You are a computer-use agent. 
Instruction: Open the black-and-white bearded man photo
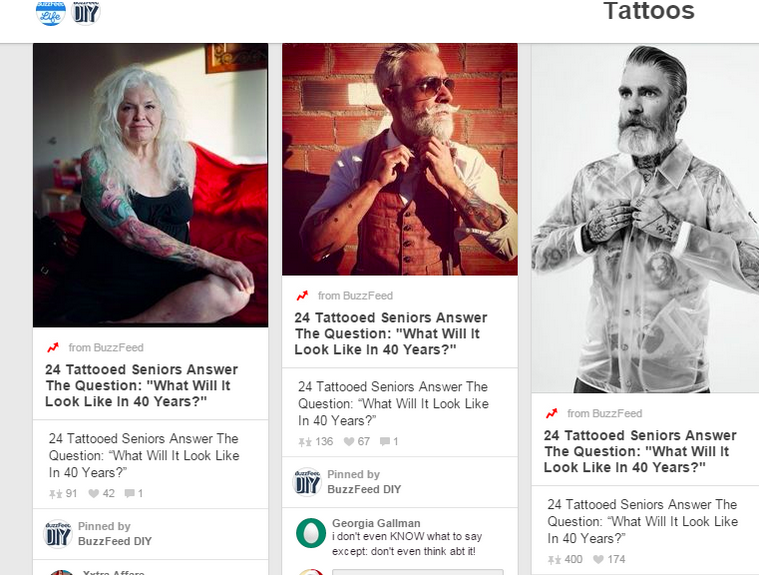[x=645, y=218]
